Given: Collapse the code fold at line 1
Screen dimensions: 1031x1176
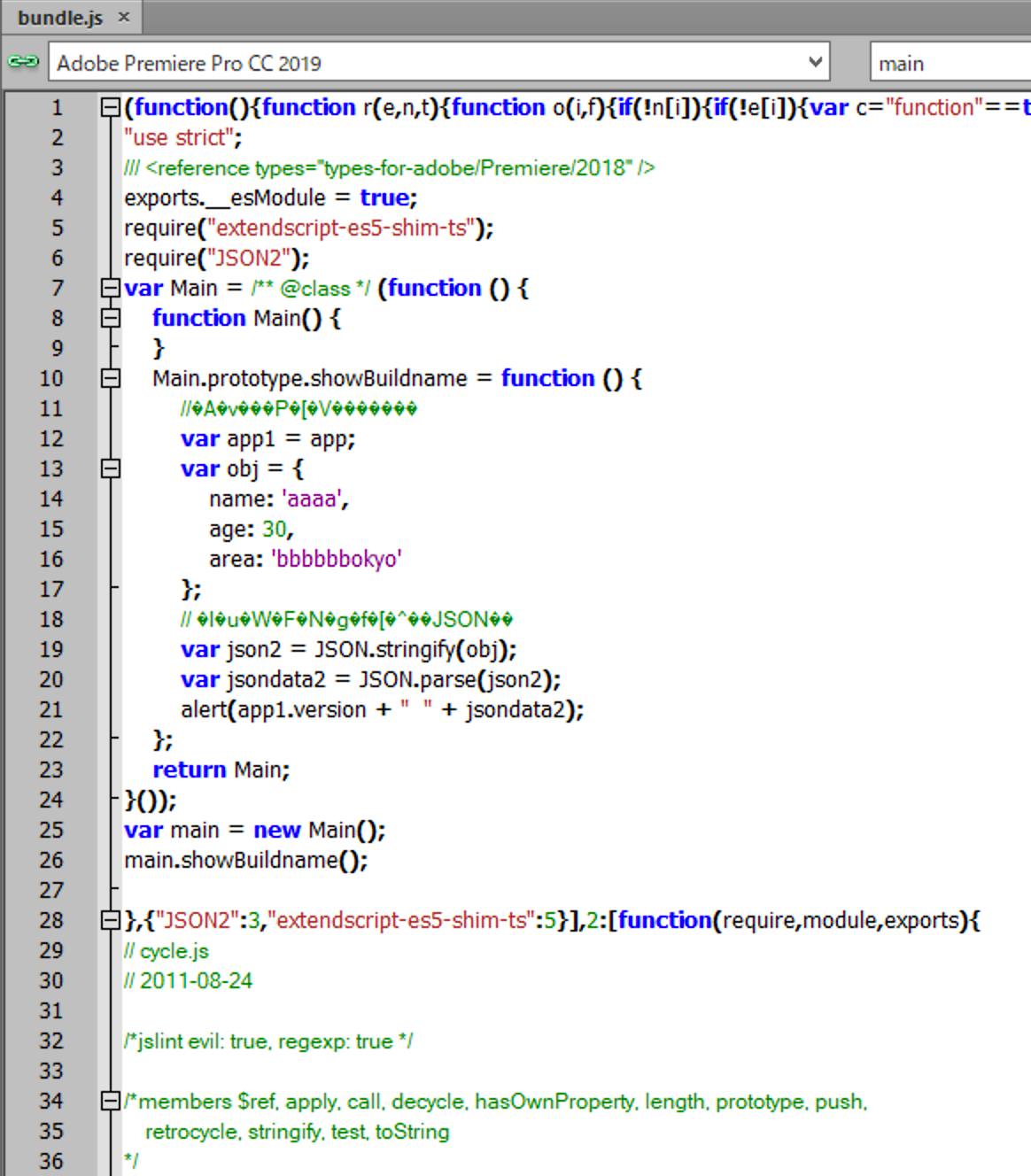Looking at the screenshot, I should tap(111, 108).
